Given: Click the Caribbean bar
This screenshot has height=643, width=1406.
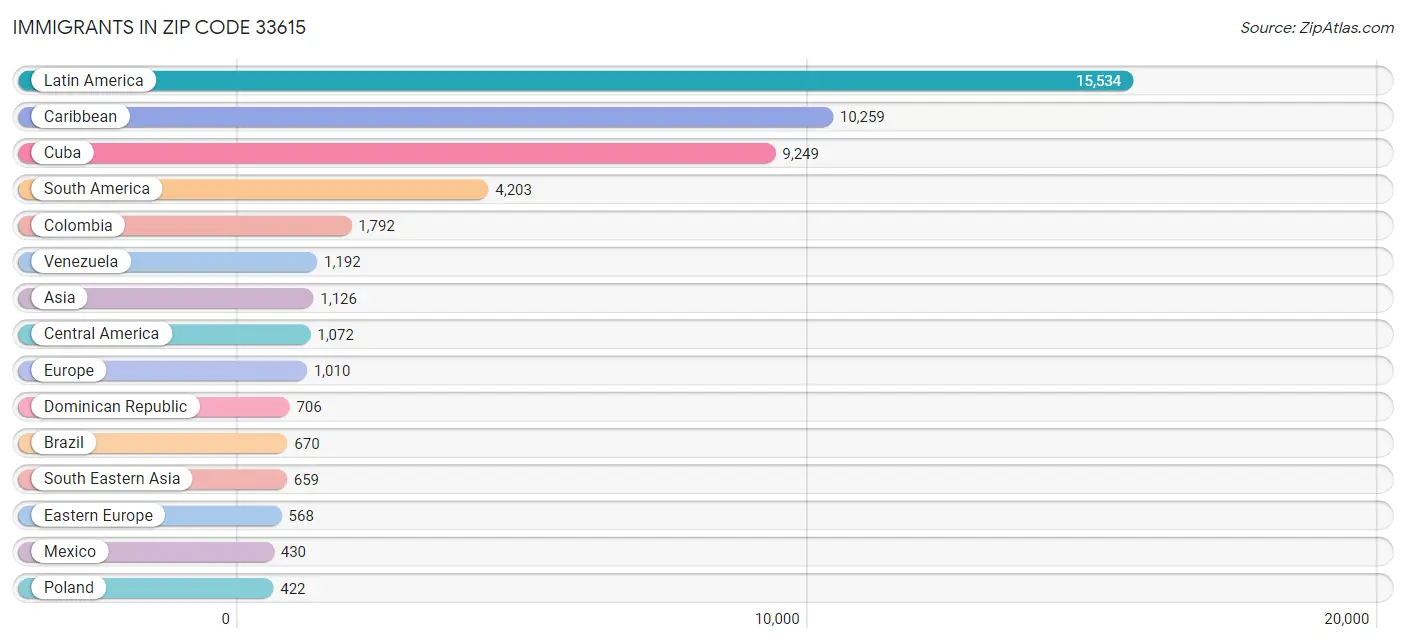Looking at the screenshot, I should [500, 116].
